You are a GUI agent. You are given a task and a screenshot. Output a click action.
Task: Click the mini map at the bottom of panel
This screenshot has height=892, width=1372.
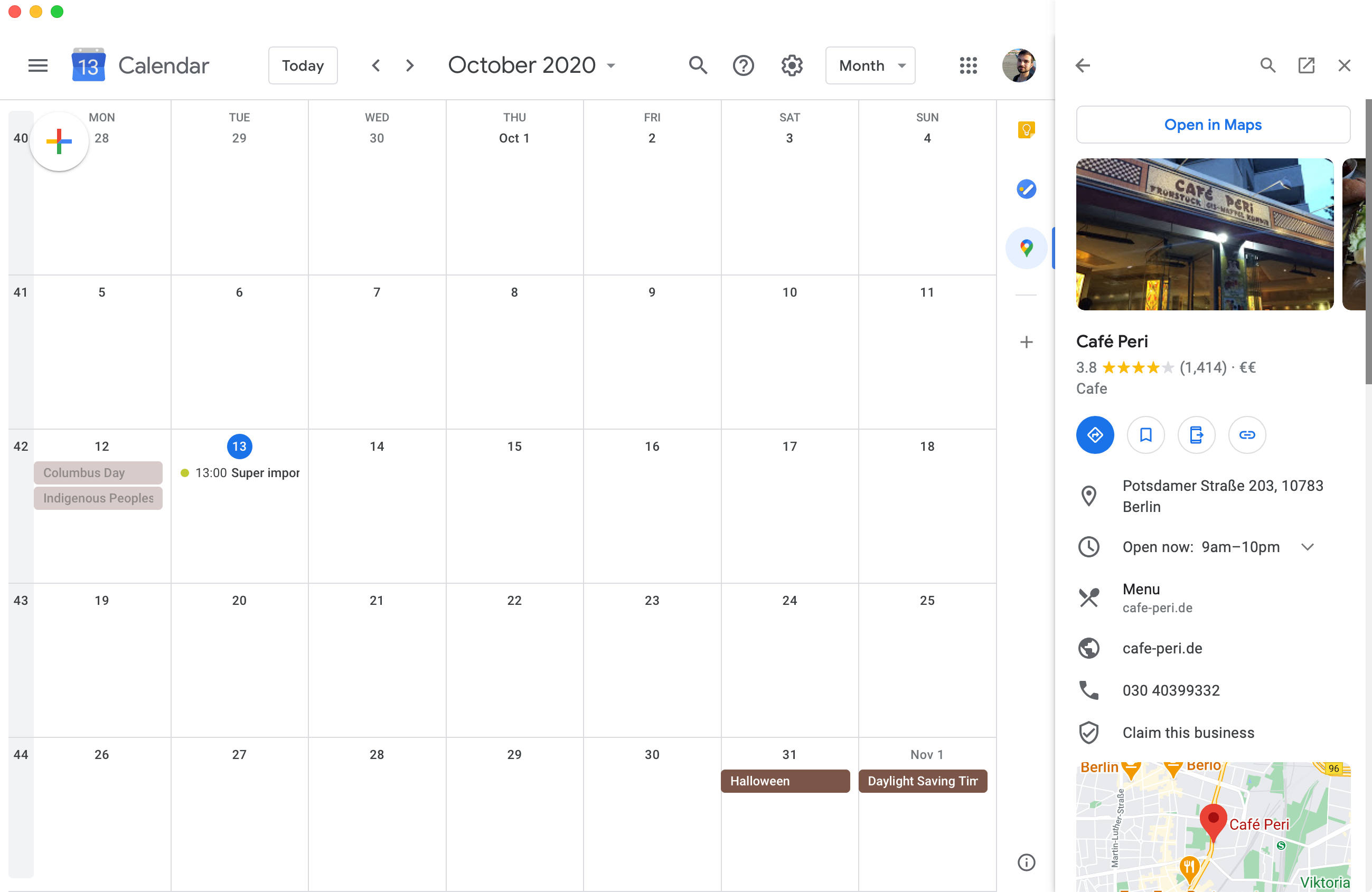point(1213,826)
